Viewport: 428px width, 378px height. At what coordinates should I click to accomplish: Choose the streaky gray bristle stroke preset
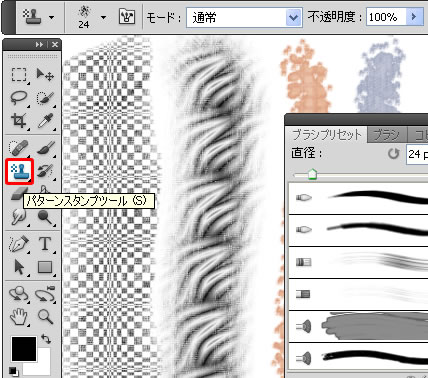tap(358, 262)
